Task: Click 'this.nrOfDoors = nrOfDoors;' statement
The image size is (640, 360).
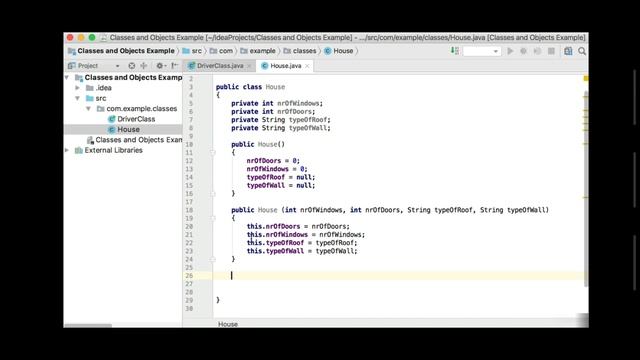Action: tap(298, 226)
